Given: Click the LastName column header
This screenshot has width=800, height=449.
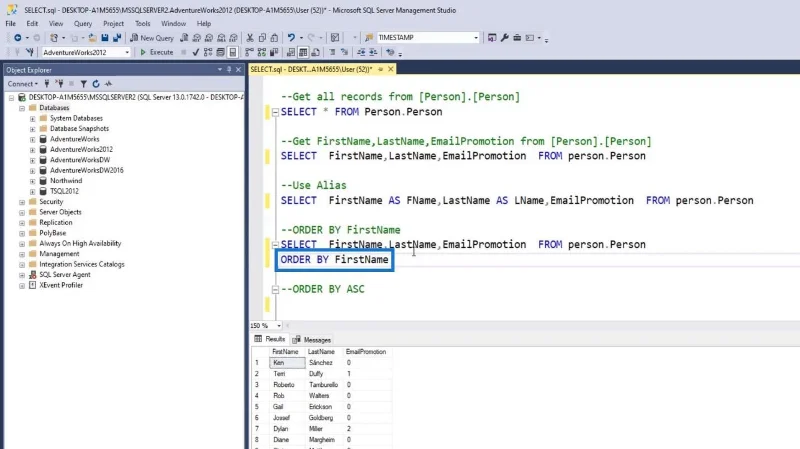Looking at the screenshot, I should tap(321, 352).
